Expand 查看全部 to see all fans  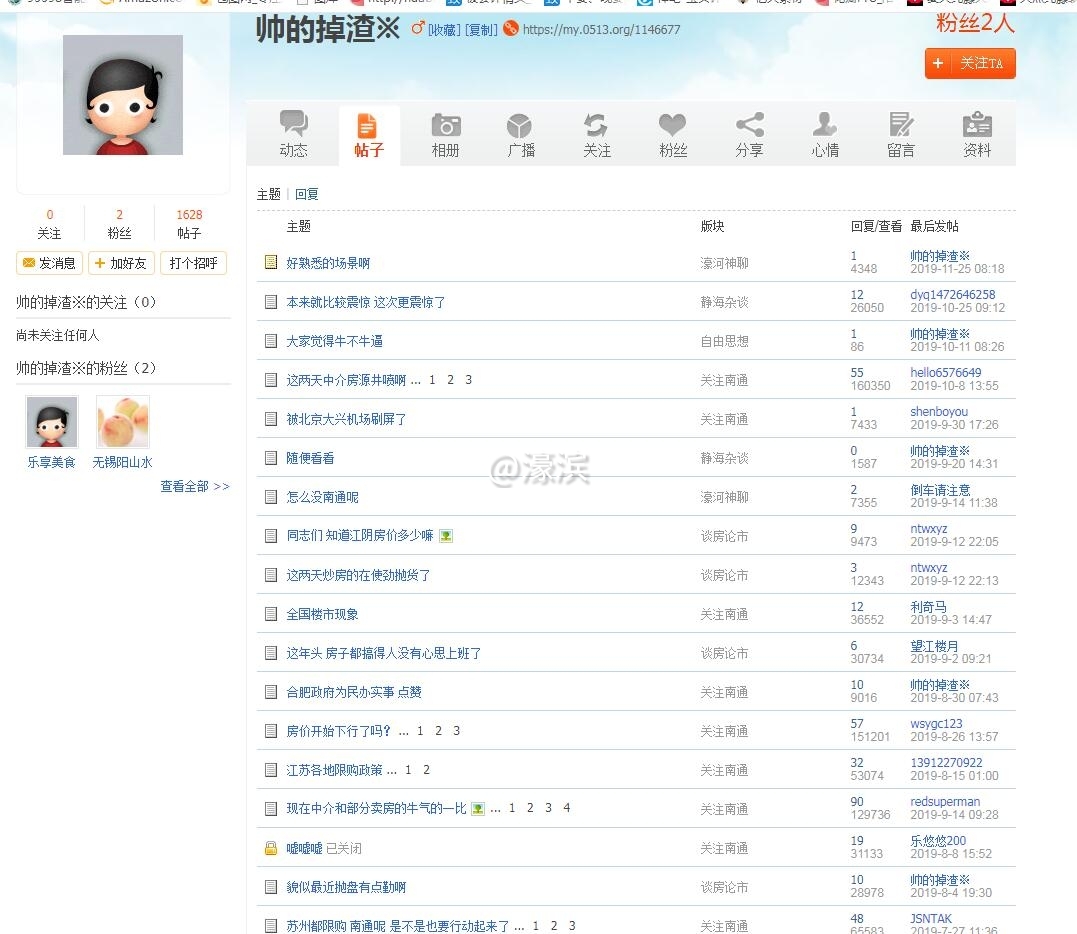click(186, 486)
